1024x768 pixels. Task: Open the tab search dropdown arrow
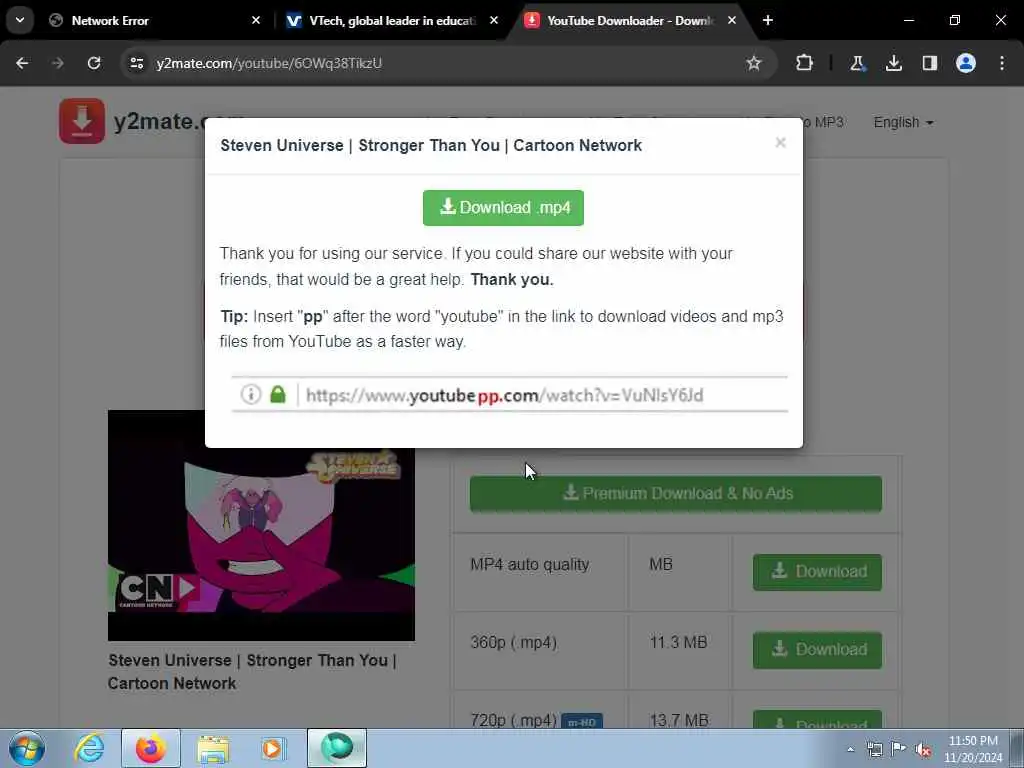[x=20, y=21]
